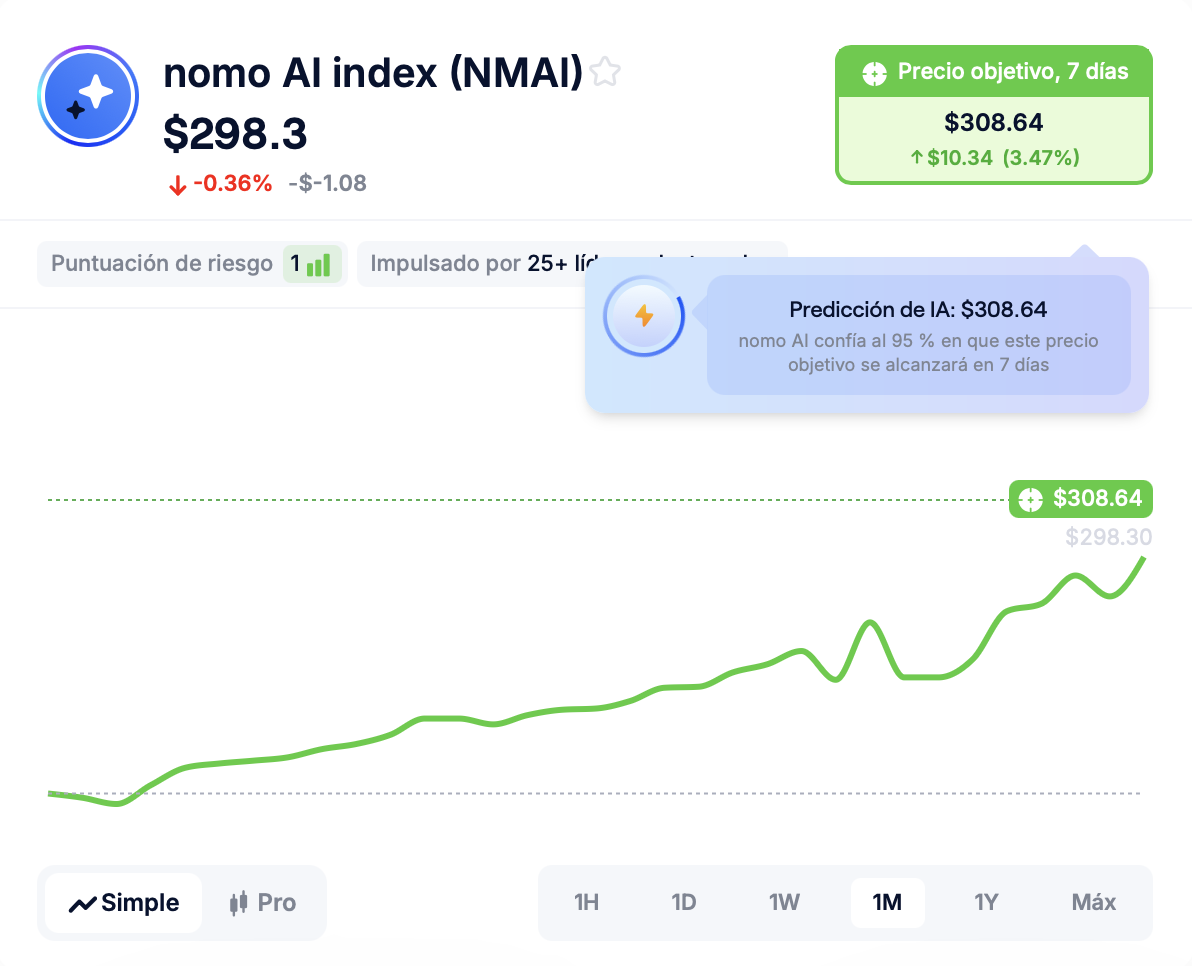Viewport: 1192px width, 966px height.
Task: Select the 1Y time range
Action: (986, 903)
